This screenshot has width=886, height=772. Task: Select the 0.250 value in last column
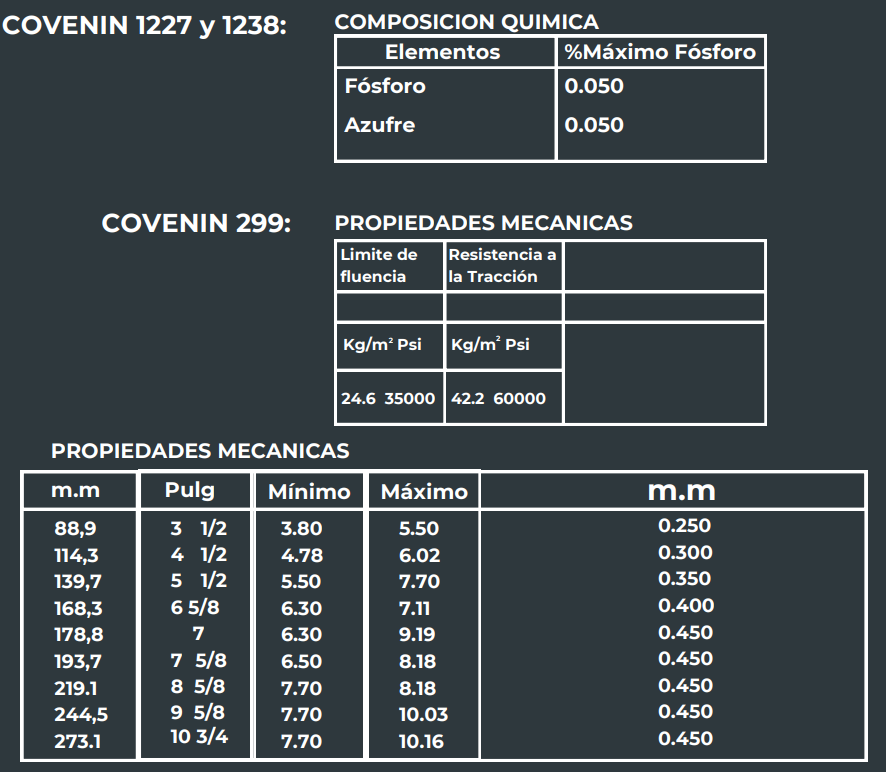coord(685,526)
